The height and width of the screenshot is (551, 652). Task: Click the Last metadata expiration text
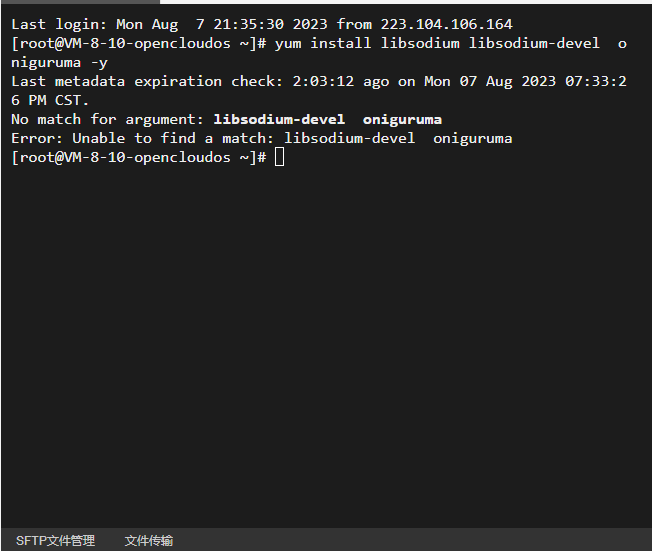116,81
